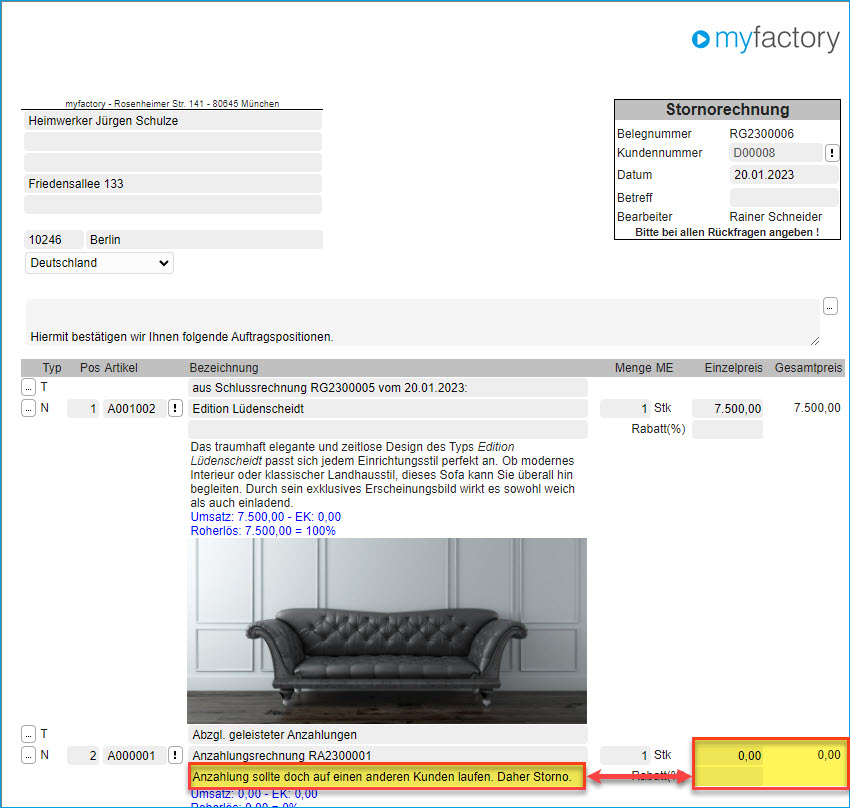Edit the street field 'Friedensallee 133'

coord(173,184)
